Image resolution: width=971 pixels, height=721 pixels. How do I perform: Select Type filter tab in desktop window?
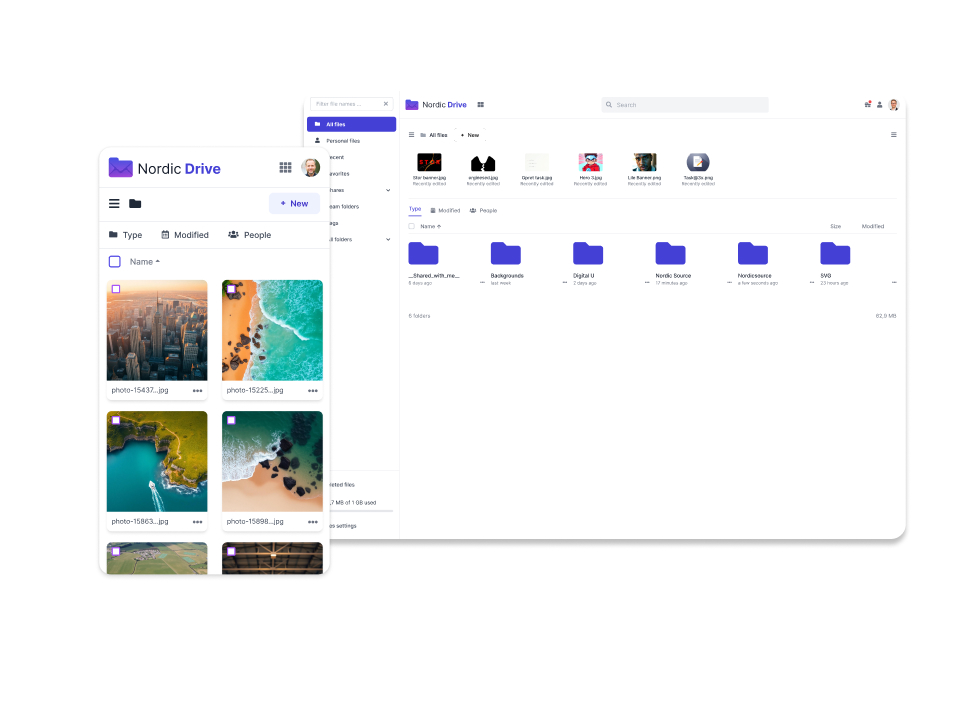(415, 210)
